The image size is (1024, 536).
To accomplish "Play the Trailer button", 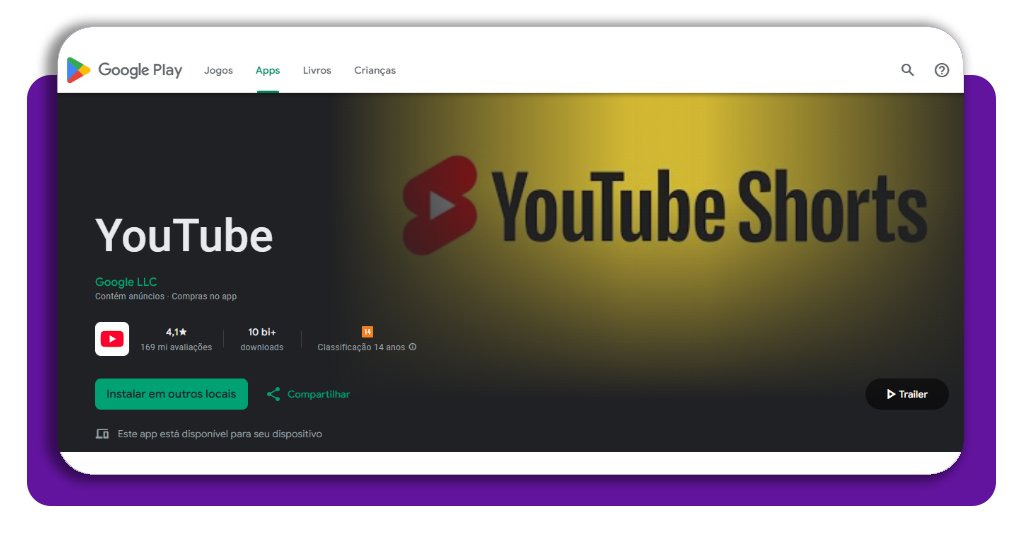I will click(906, 394).
